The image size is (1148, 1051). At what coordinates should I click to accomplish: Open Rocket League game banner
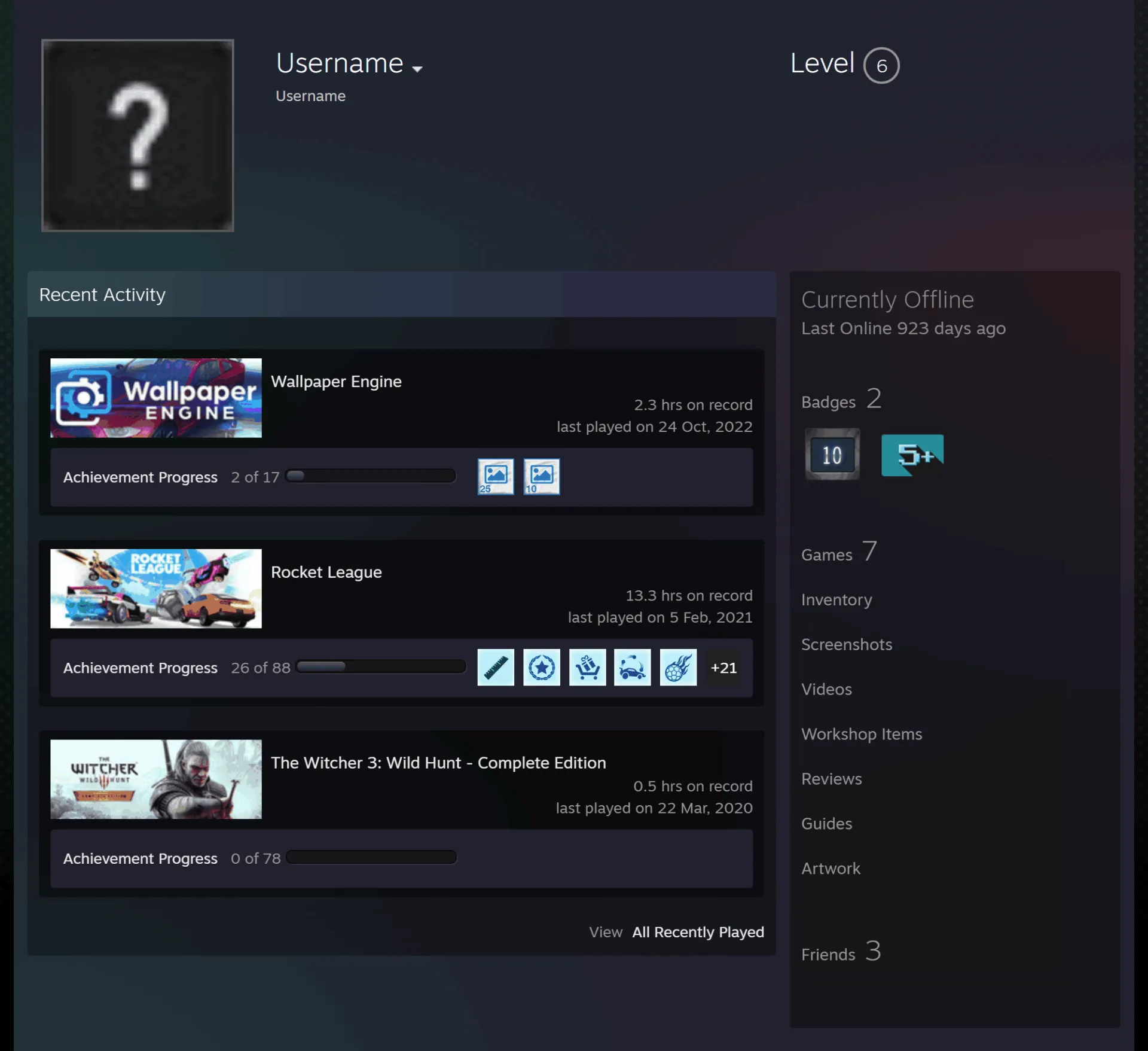point(156,589)
